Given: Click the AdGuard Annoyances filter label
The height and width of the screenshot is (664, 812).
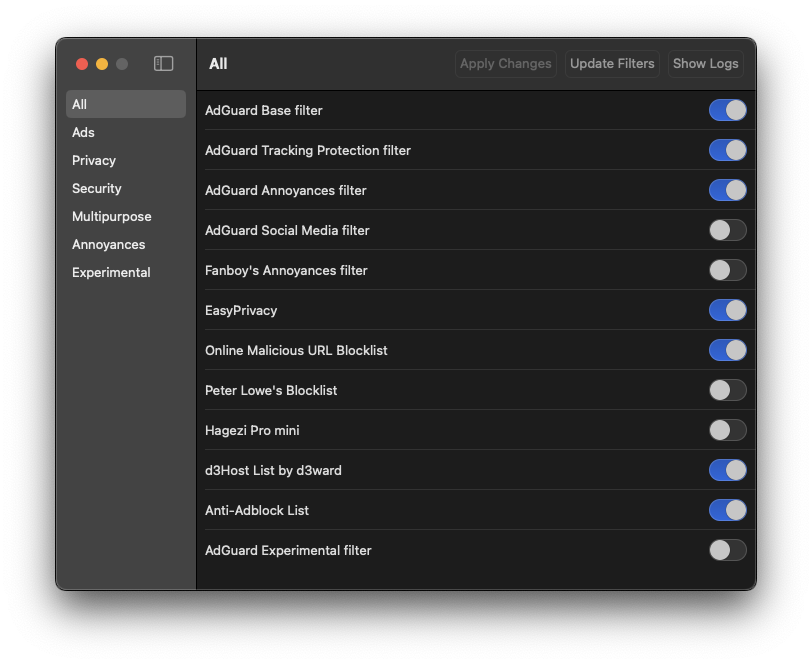Looking at the screenshot, I should click(285, 190).
